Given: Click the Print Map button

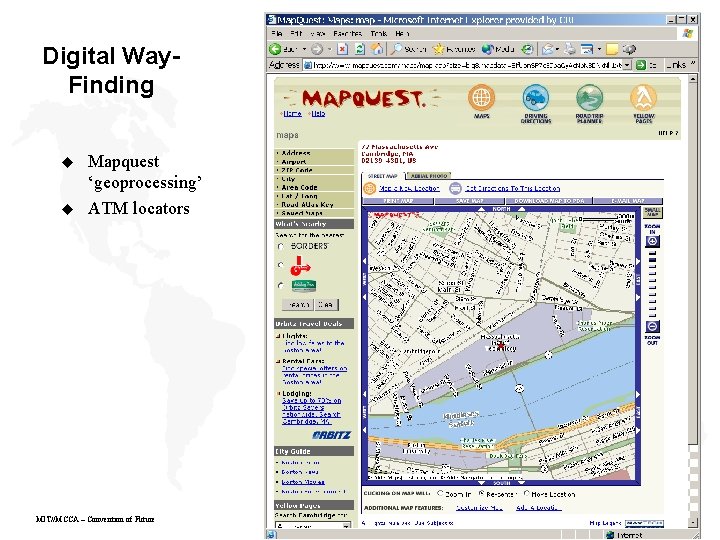Looking at the screenshot, I should coord(398,201).
